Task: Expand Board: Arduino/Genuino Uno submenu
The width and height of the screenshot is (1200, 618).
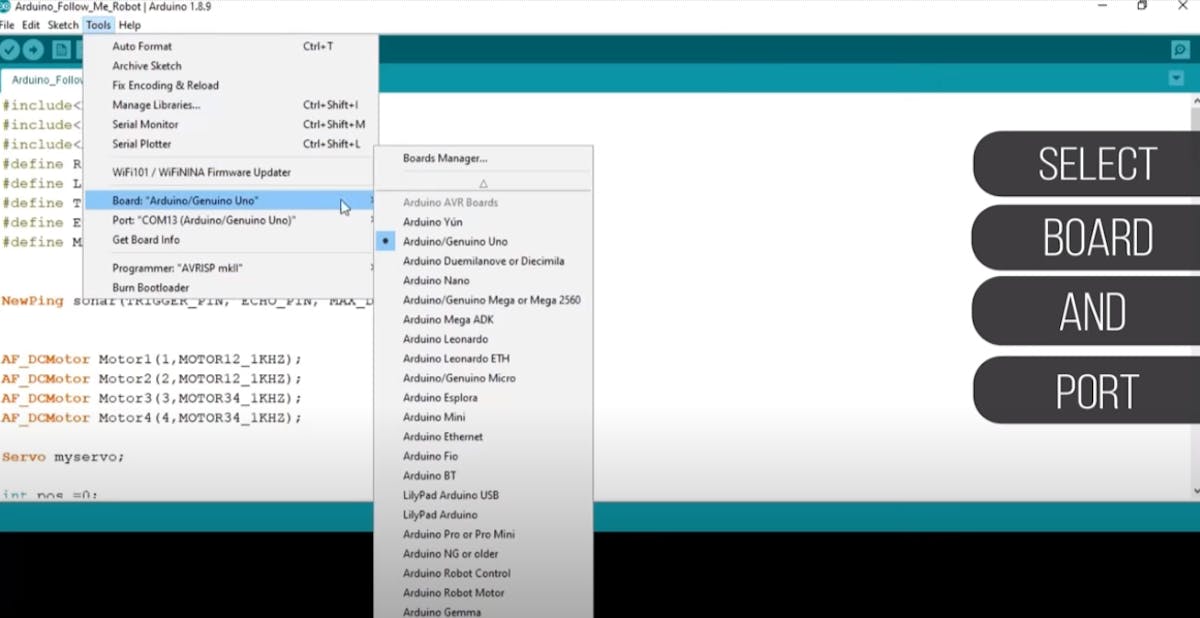Action: (231, 201)
